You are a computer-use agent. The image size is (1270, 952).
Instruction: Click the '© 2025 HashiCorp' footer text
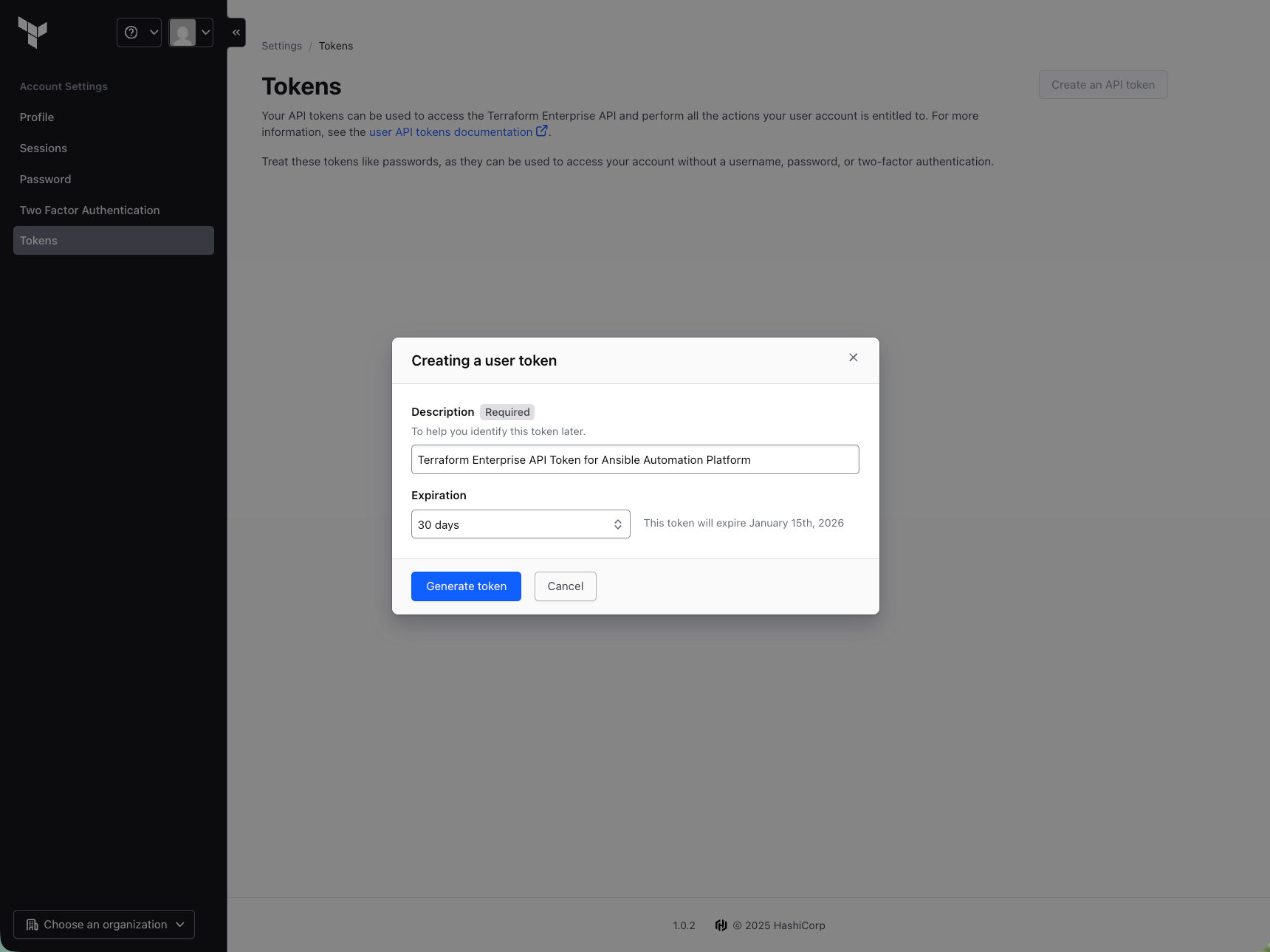779,925
